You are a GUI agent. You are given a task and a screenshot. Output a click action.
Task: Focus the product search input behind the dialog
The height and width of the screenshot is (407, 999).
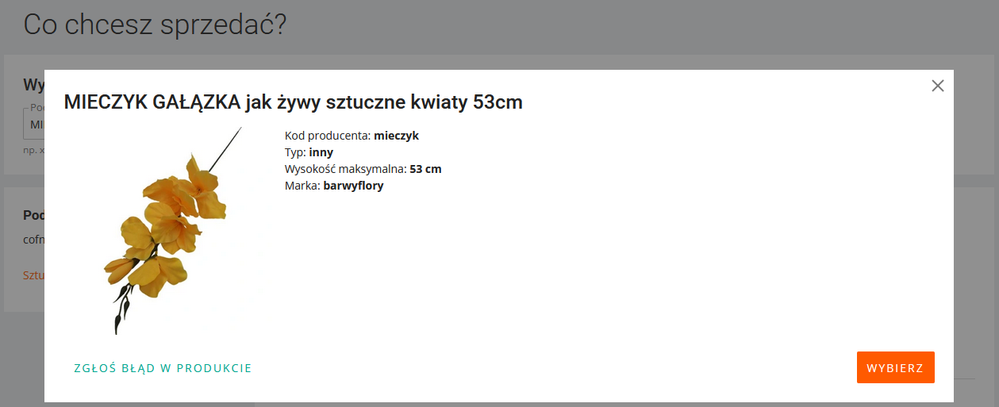point(35,125)
